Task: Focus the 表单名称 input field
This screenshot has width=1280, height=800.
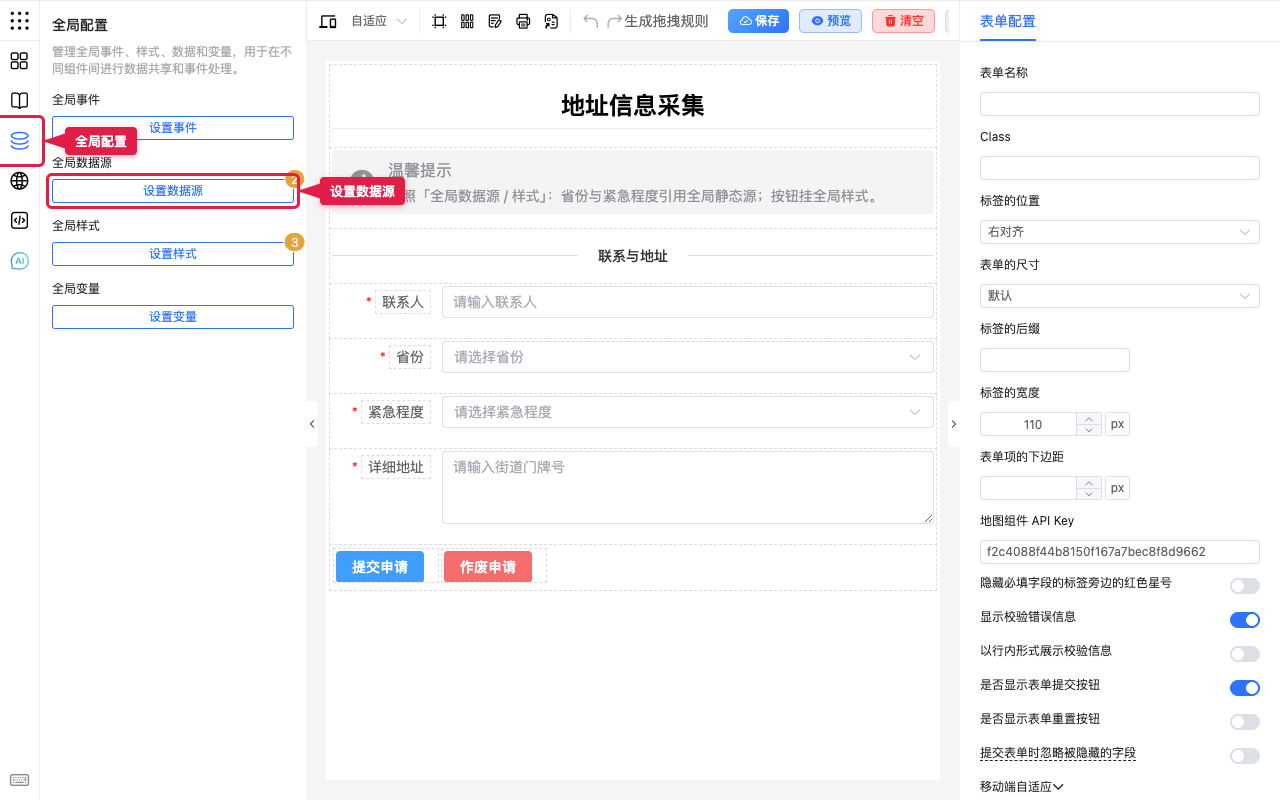Action: click(x=1120, y=104)
